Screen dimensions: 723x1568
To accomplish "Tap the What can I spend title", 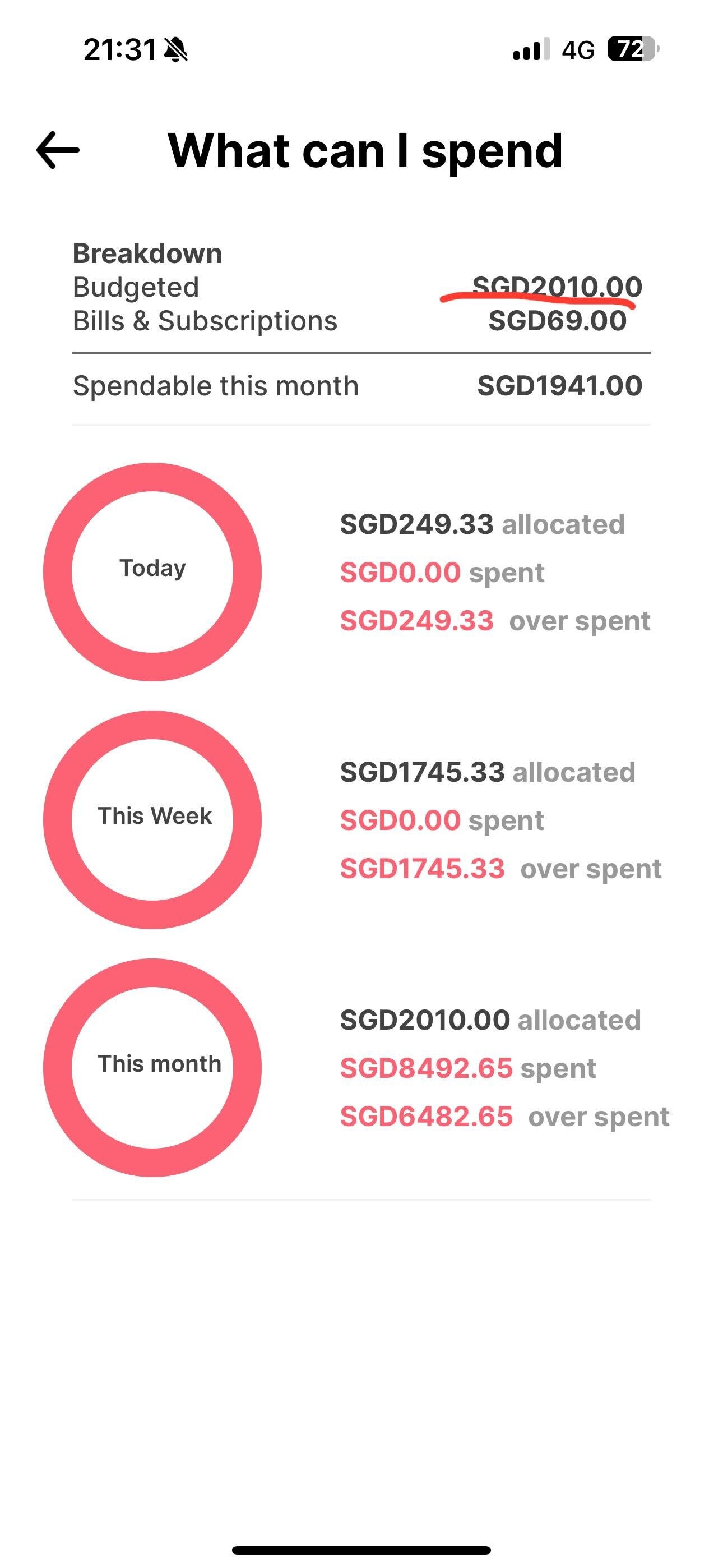I will (365, 150).
